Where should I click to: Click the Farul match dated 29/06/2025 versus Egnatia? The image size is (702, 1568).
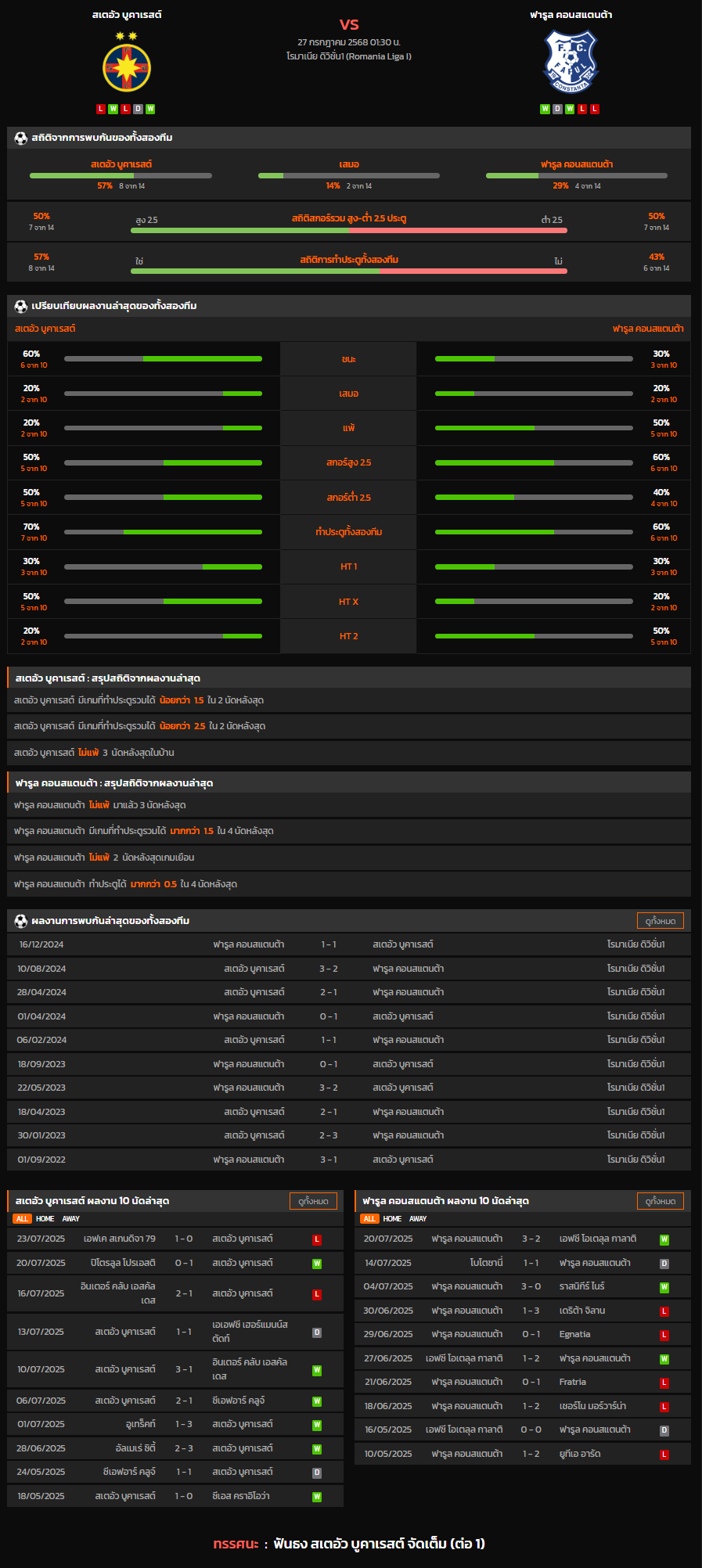(523, 1335)
